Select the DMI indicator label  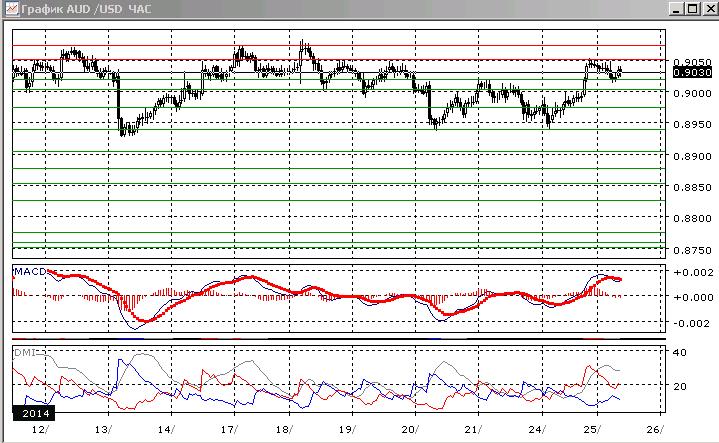(25, 353)
